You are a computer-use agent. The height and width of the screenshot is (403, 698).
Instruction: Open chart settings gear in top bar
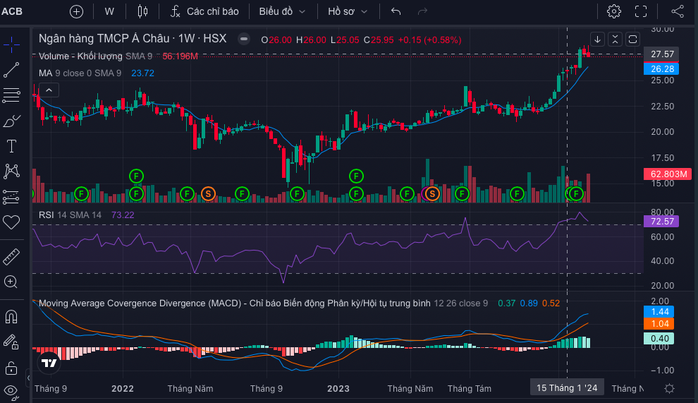pyautogui.click(x=614, y=12)
